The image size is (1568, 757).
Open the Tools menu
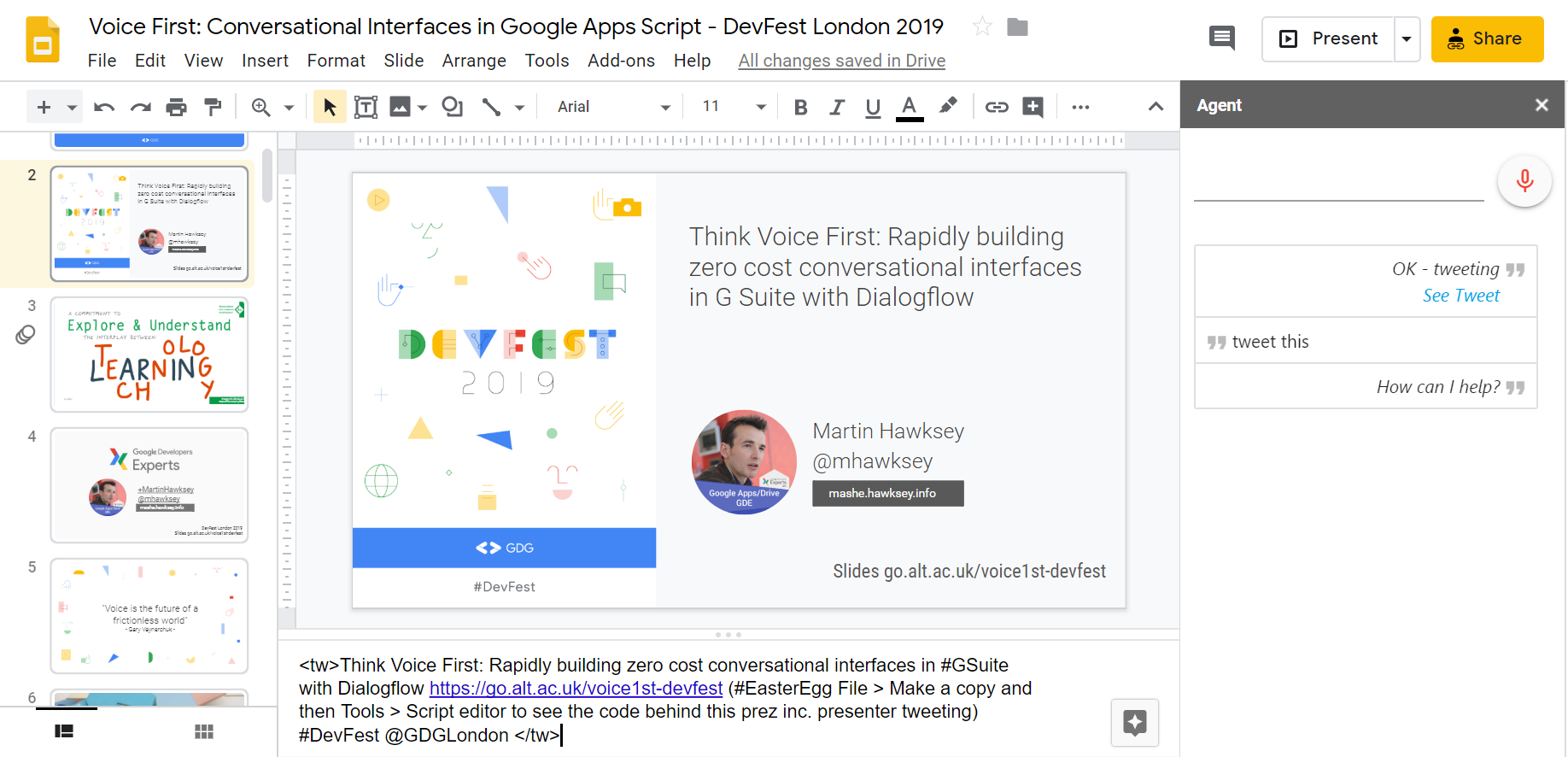(x=547, y=61)
